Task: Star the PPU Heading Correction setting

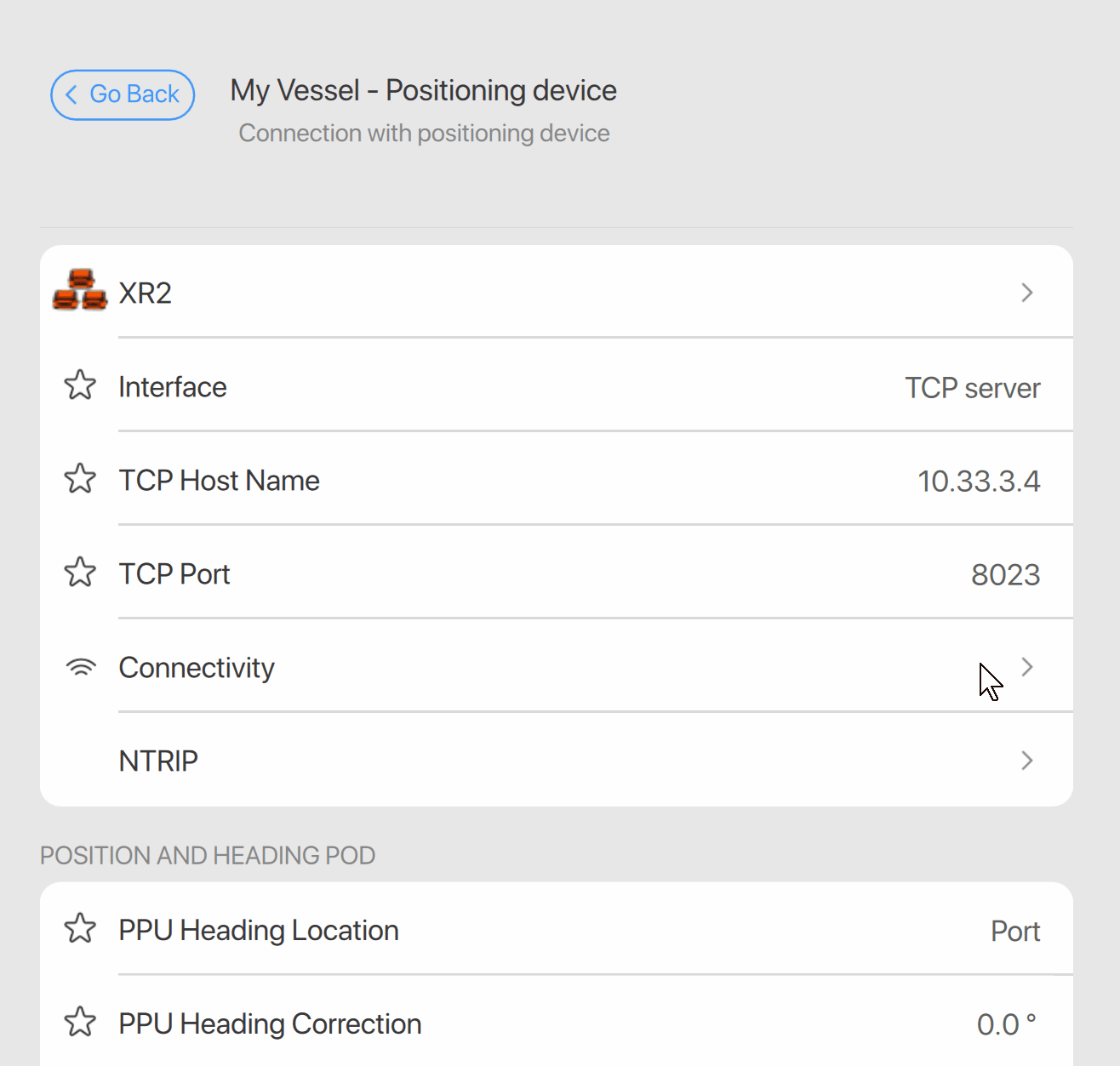Action: [x=81, y=1023]
